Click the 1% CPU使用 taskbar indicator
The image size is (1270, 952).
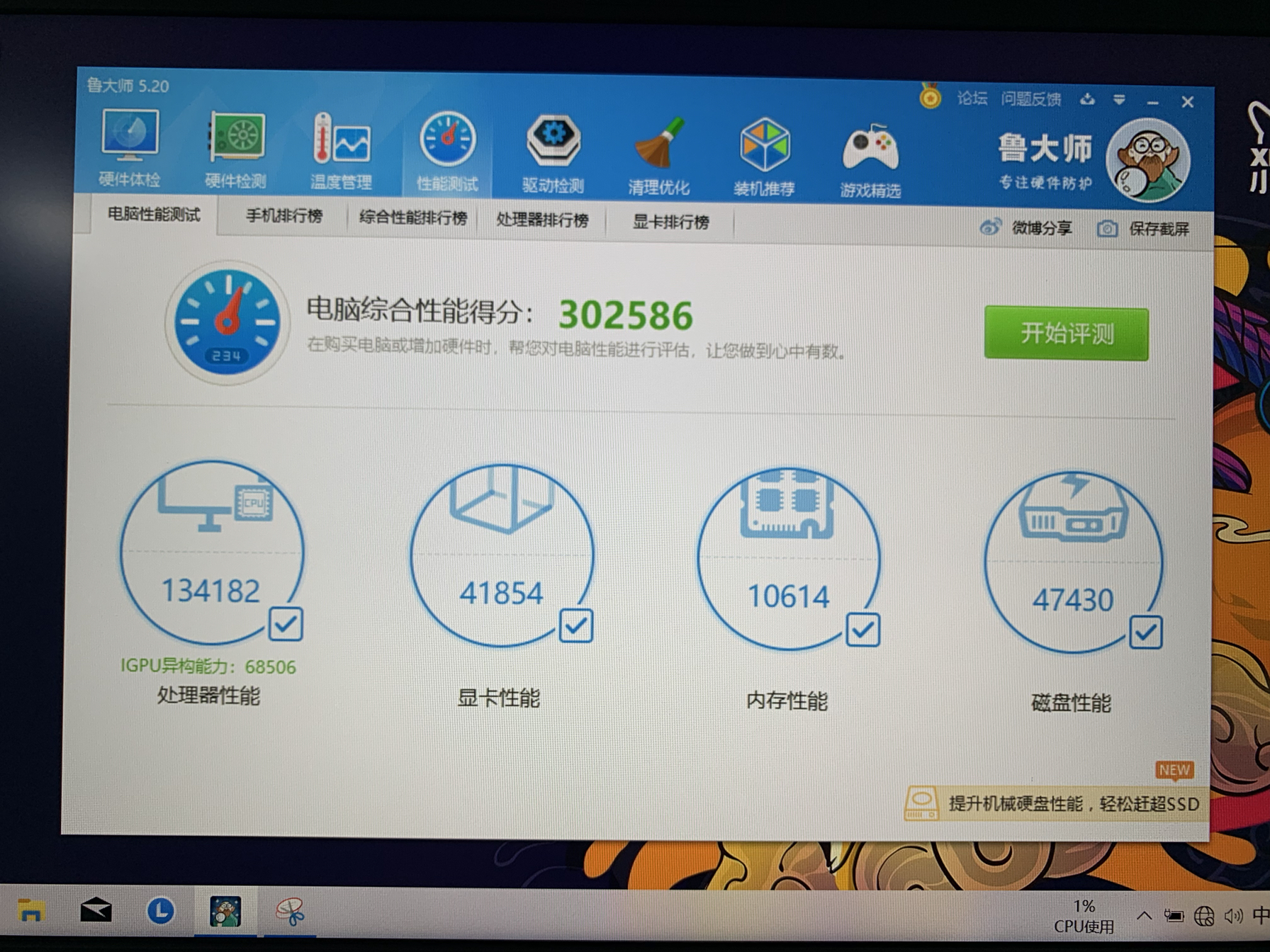1084,916
